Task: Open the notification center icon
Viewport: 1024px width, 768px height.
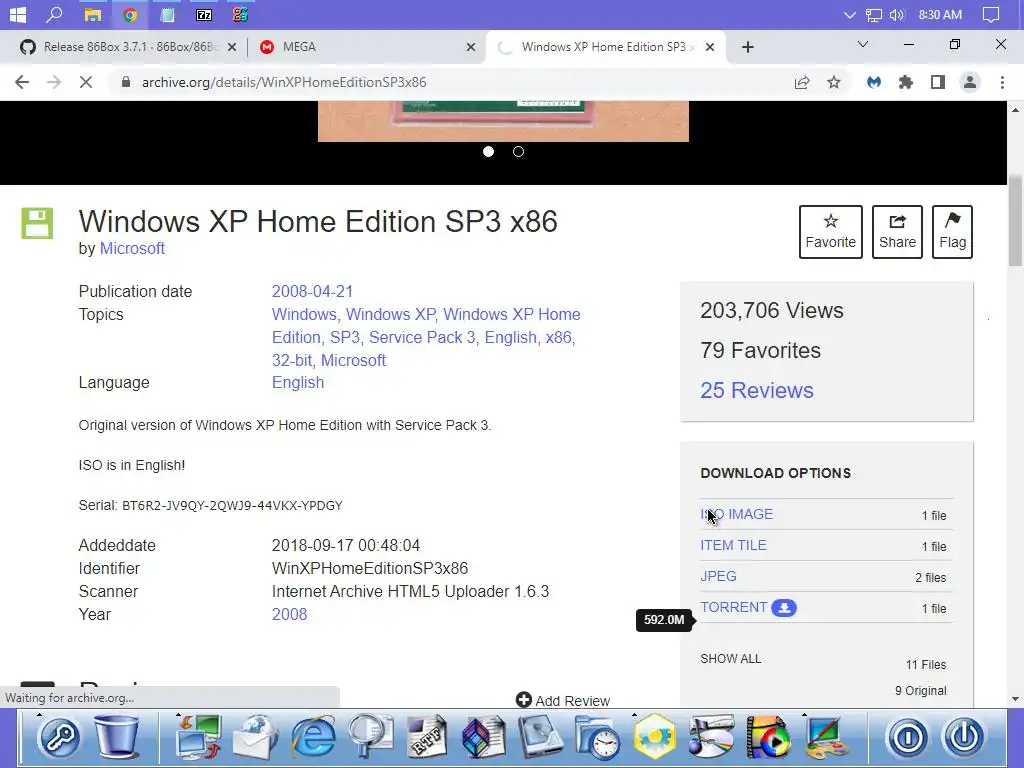Action: point(991,14)
